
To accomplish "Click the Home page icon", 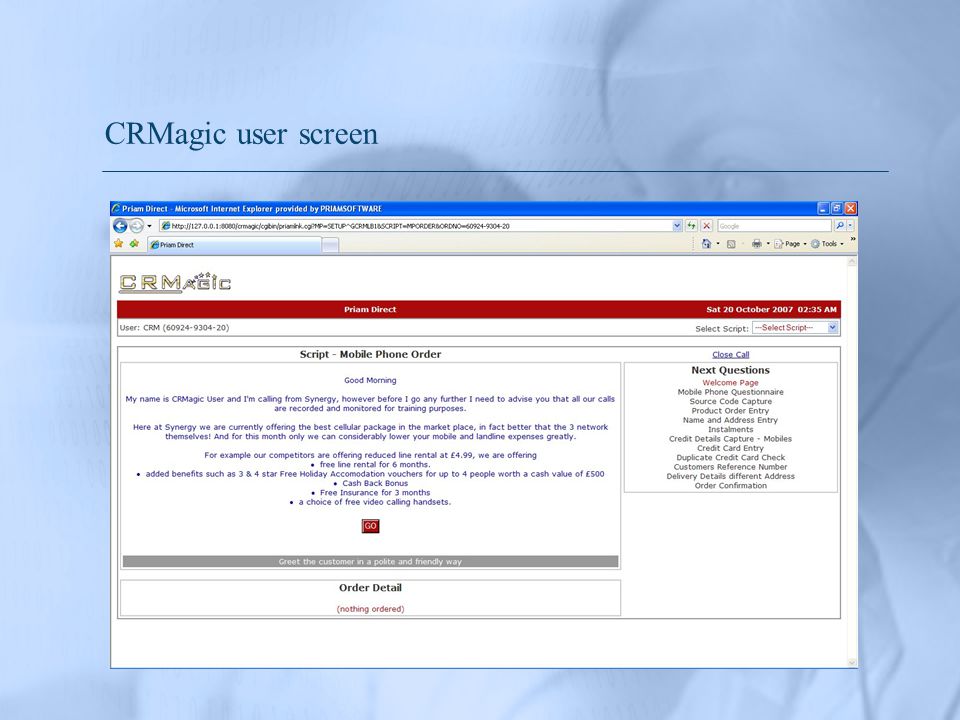I will tap(707, 244).
